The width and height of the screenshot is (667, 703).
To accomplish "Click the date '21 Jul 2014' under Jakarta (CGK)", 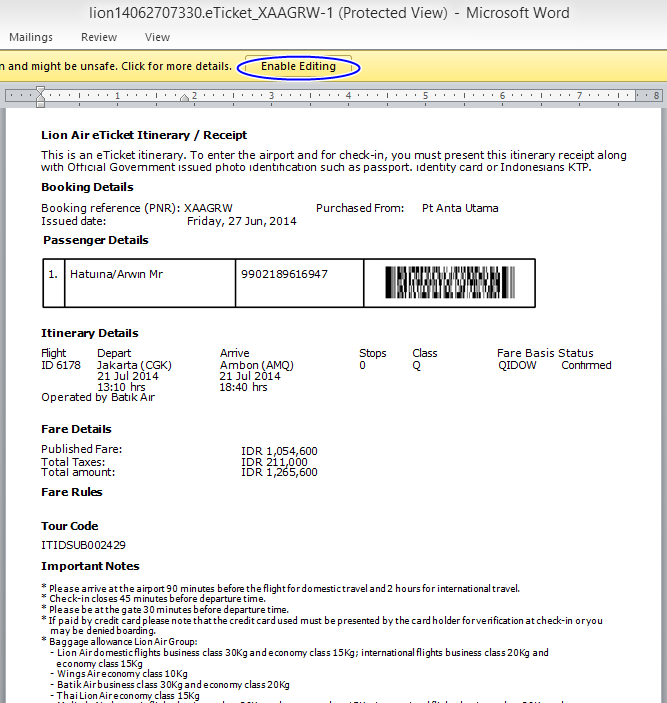I will click(x=128, y=376).
